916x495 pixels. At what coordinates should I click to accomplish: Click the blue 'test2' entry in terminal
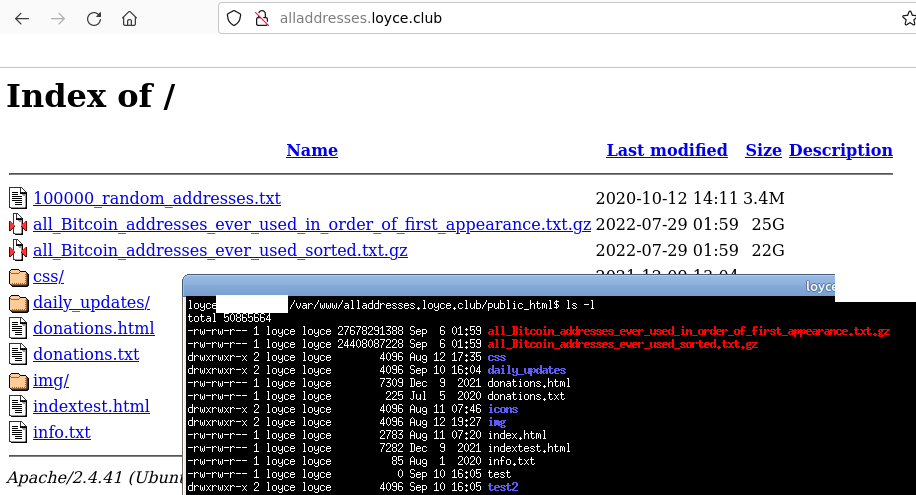tap(502, 487)
